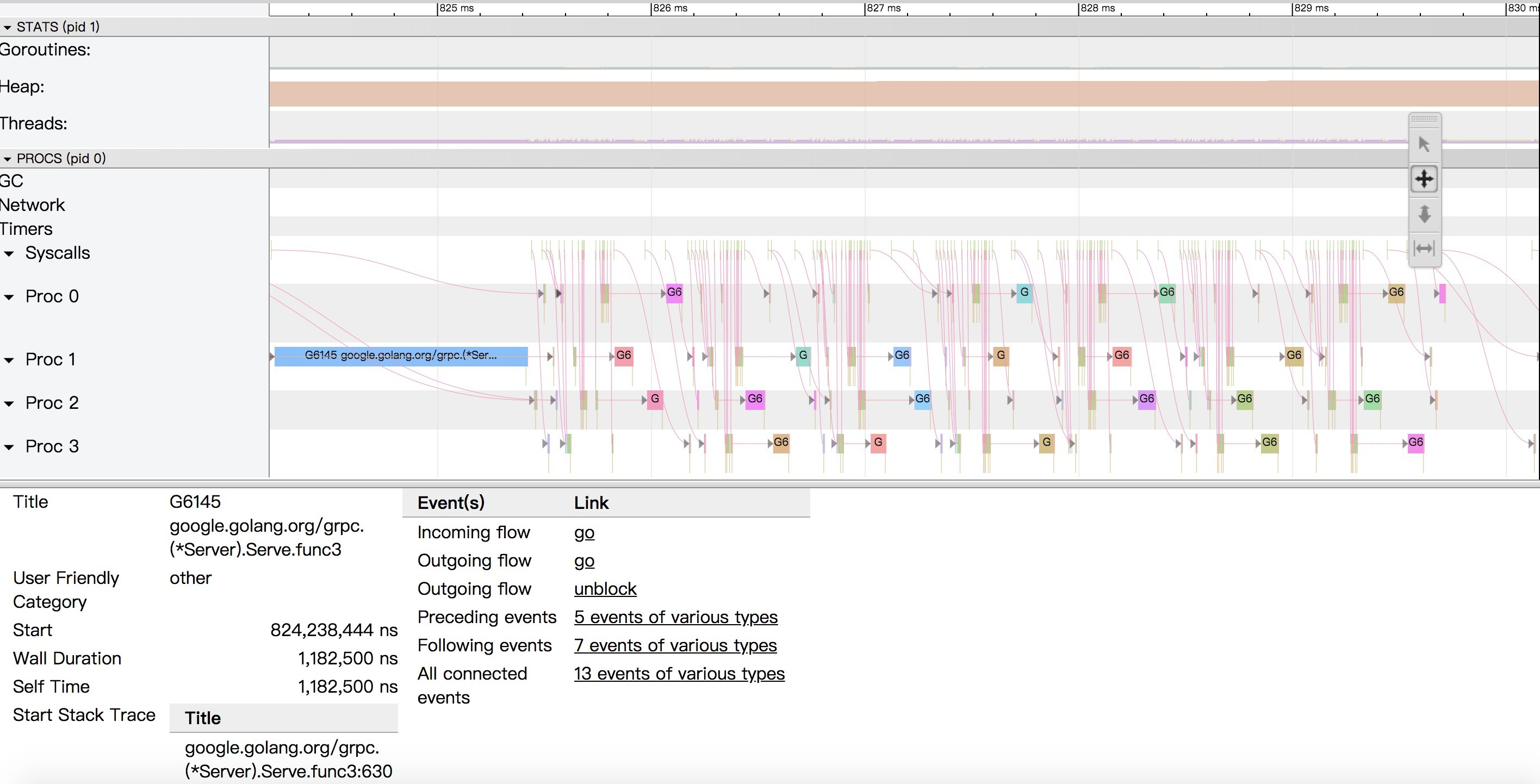1540x784 pixels.
Task: Choose the vertical zoom arrow tool
Action: [x=1424, y=213]
